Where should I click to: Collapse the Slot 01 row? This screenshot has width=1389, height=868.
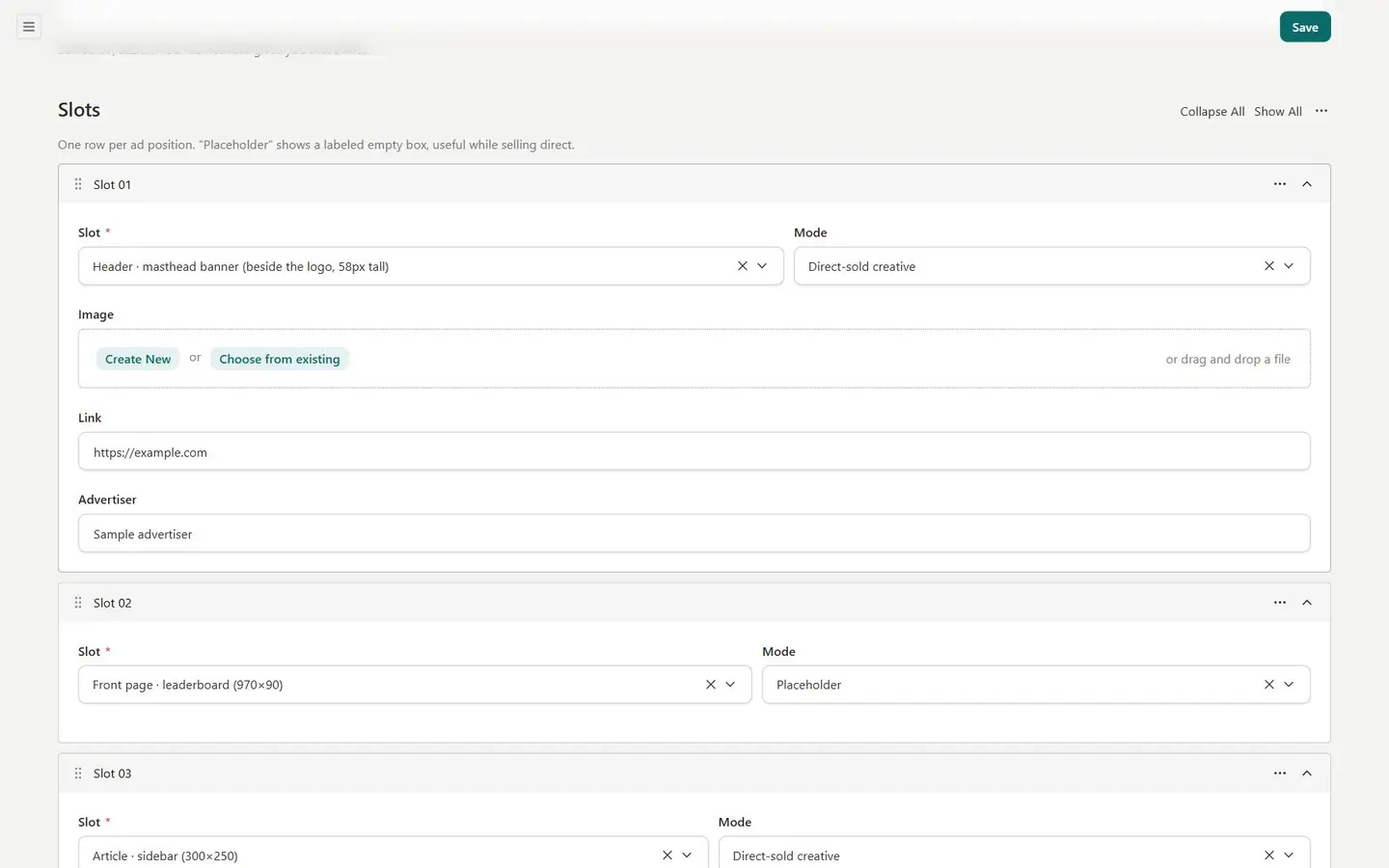tap(1307, 184)
